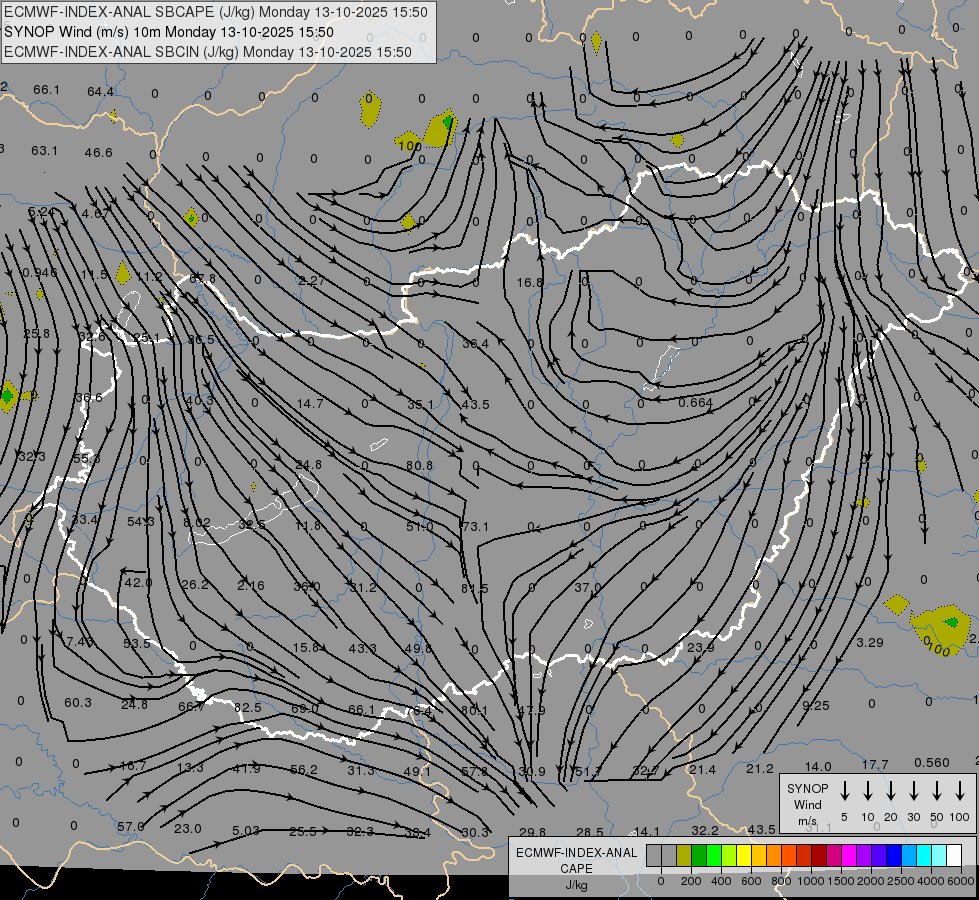
Task: Click the wind arrow above the 5 label
Action: 844,791
